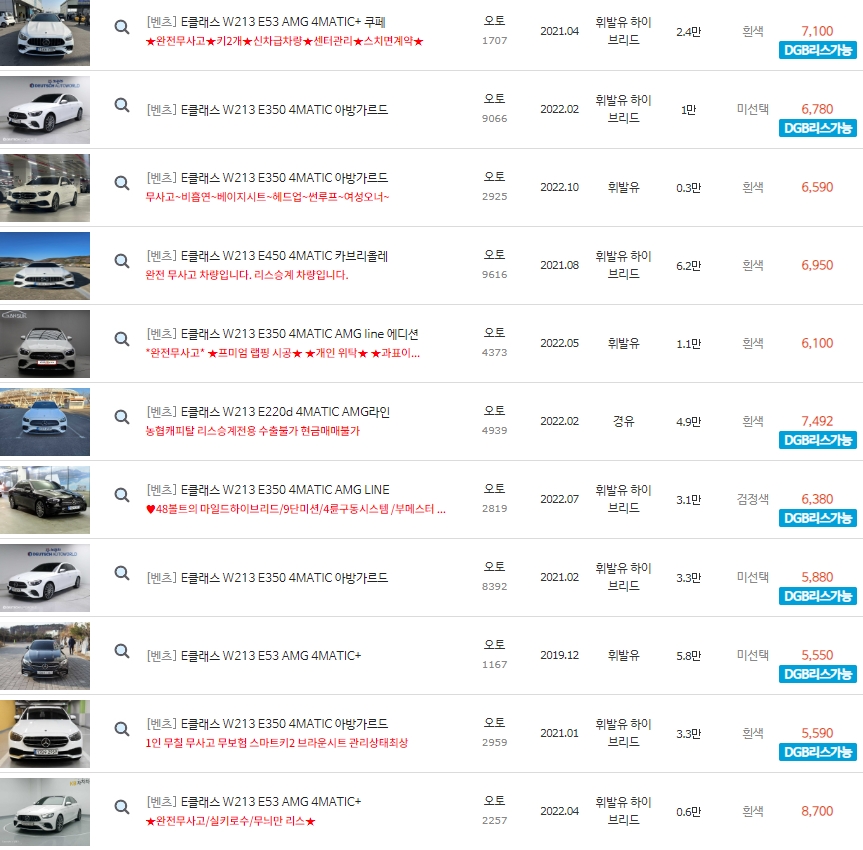
Task: Open thumbnail of 5,590 E350 아방가르드
Action: pyautogui.click(x=45, y=734)
